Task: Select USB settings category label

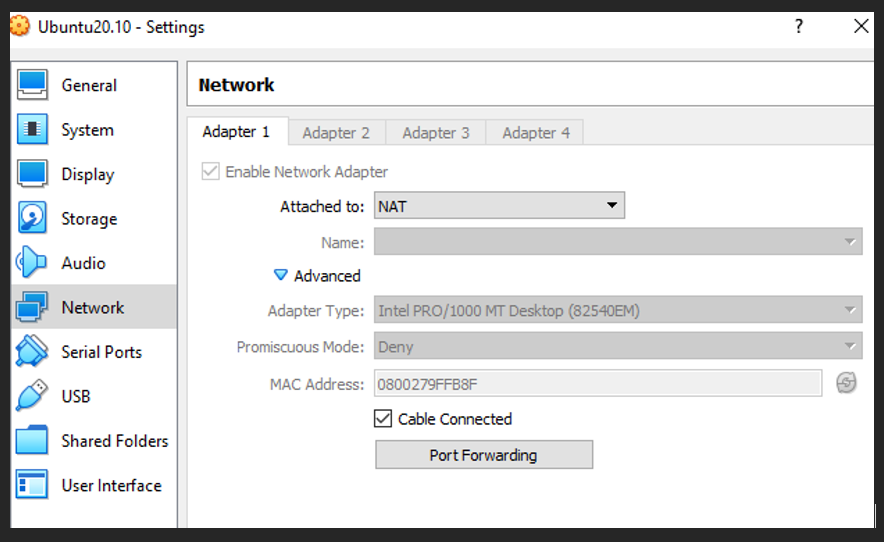Action: [76, 396]
